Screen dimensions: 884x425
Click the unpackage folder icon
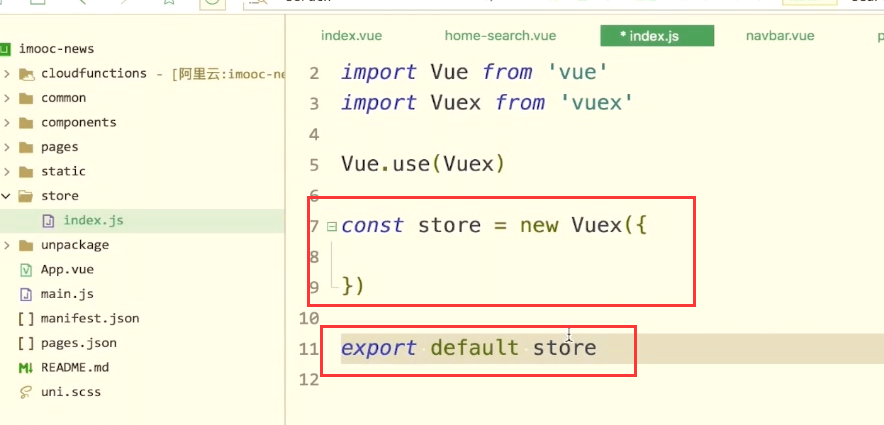point(25,245)
